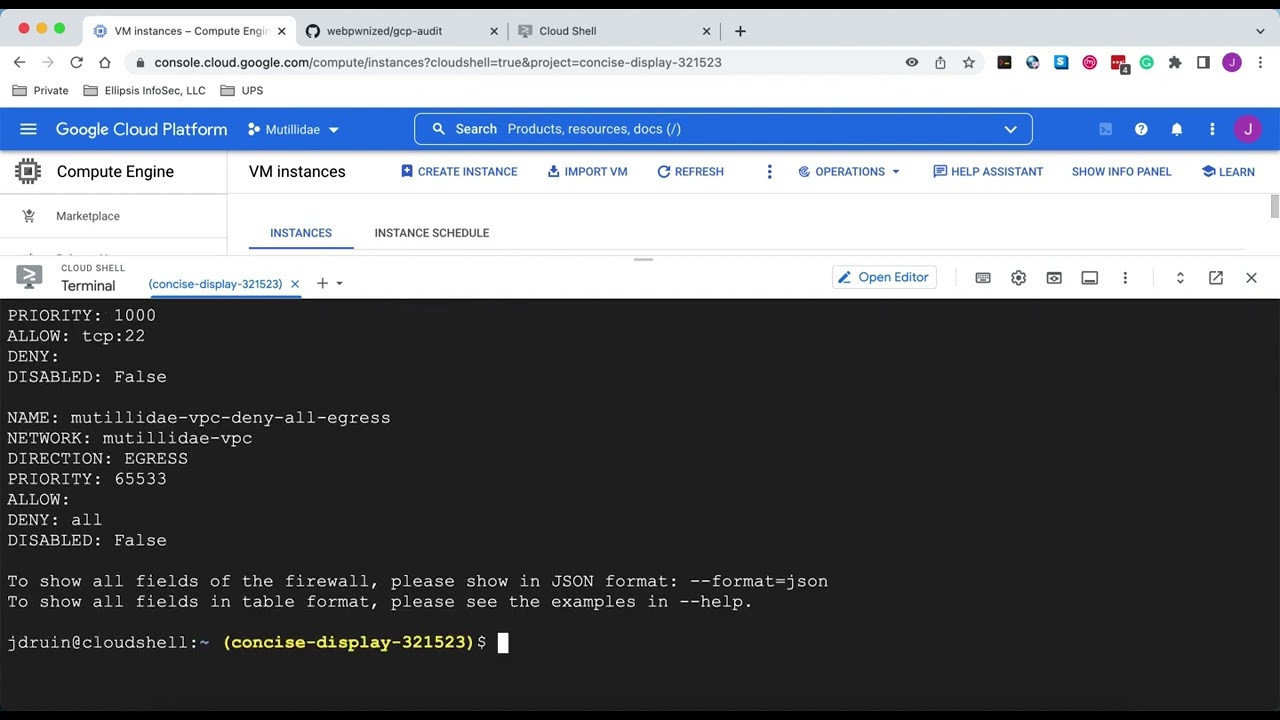This screenshot has width=1280, height=720.
Task: Maximize the Cloud Shell panel height
Action: pyautogui.click(x=1180, y=278)
